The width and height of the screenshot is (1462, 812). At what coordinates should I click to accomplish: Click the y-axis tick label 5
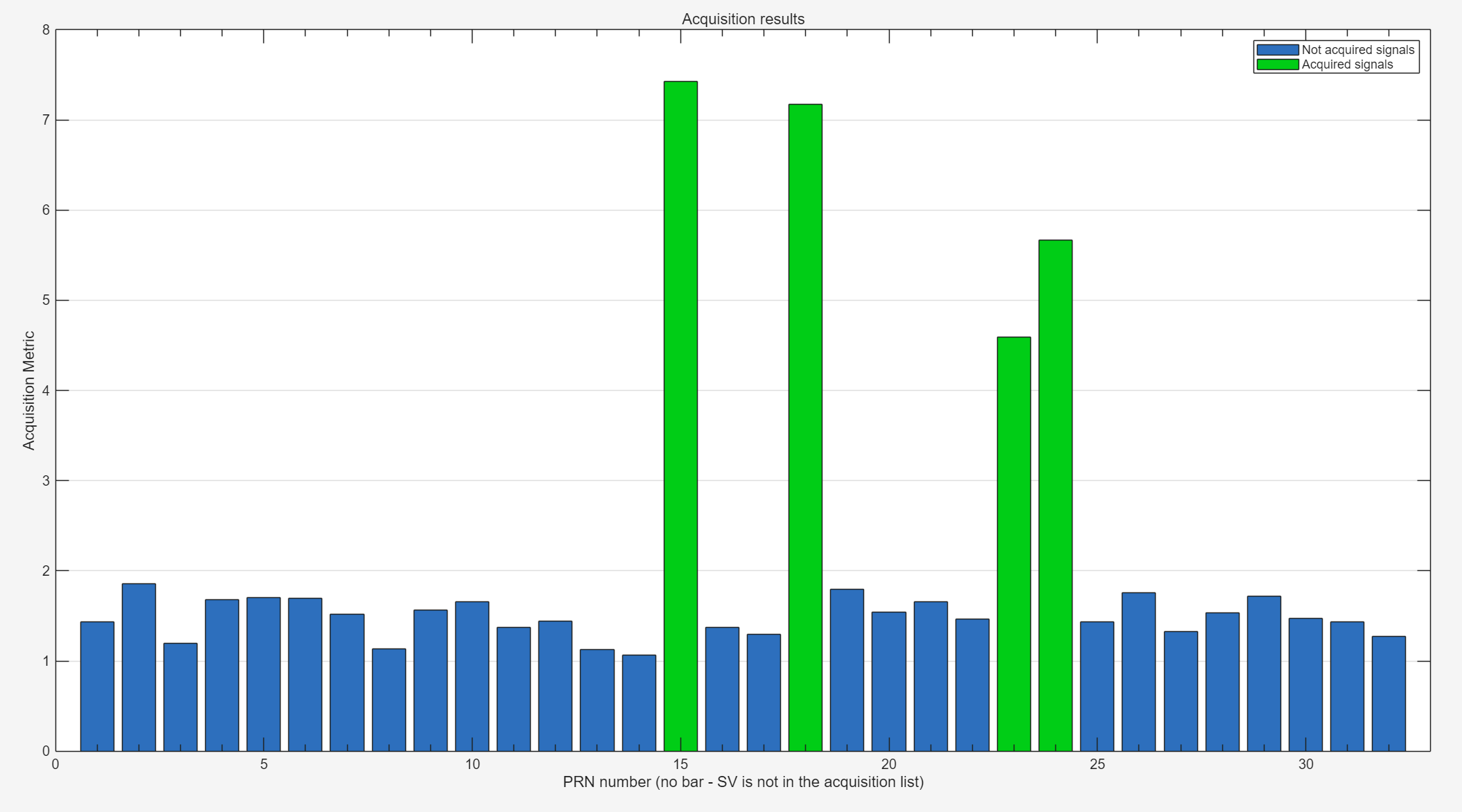pyautogui.click(x=46, y=300)
